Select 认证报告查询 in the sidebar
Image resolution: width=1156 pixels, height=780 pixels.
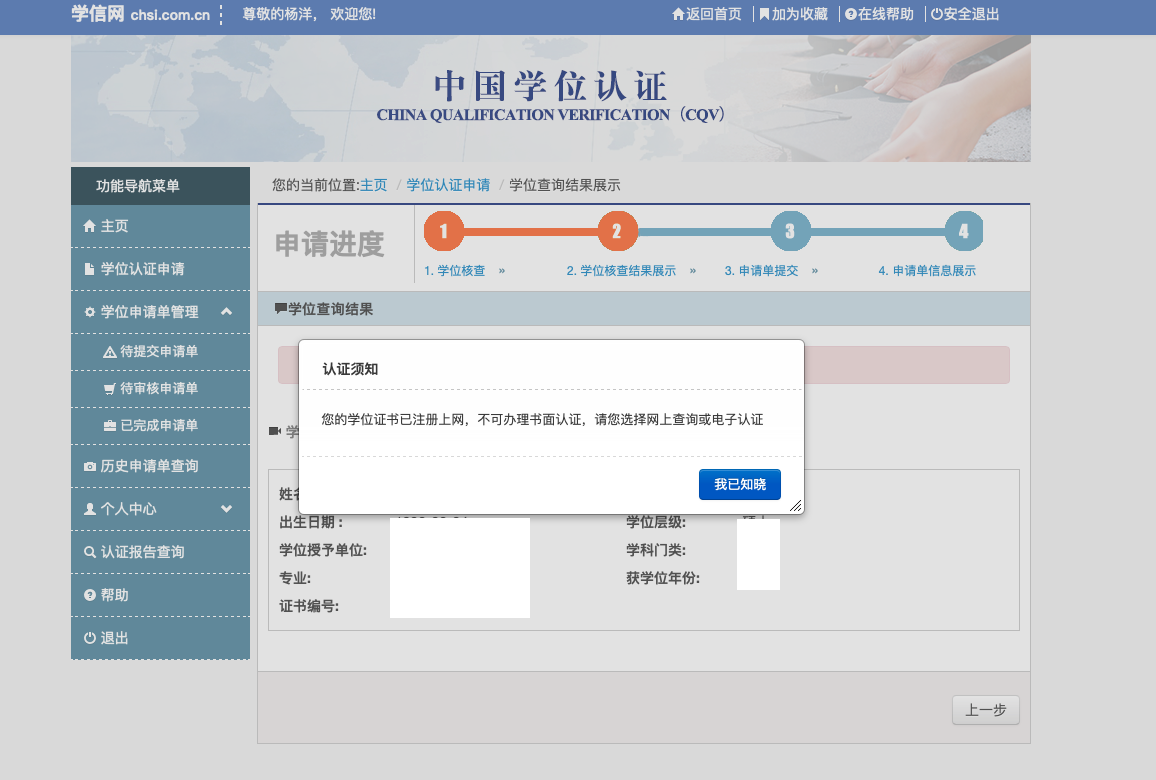(142, 552)
